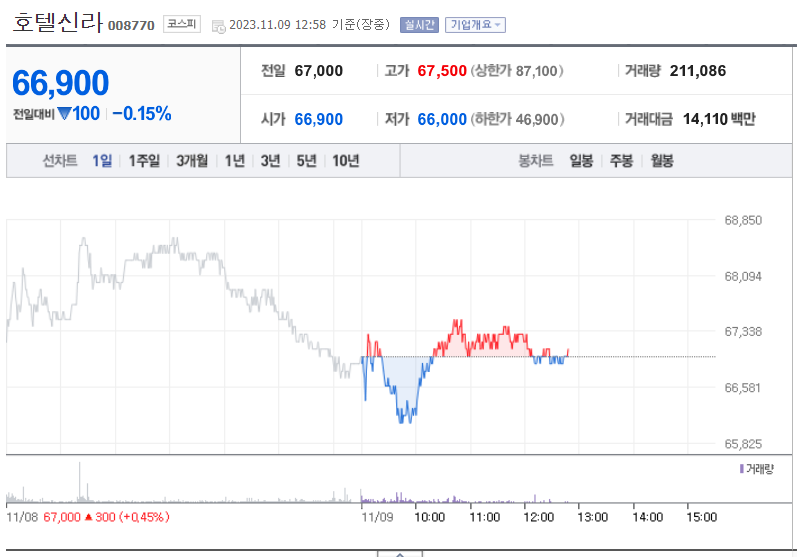797x557 pixels.
Task: Click the 전일 value 67,000
Action: 319,71
